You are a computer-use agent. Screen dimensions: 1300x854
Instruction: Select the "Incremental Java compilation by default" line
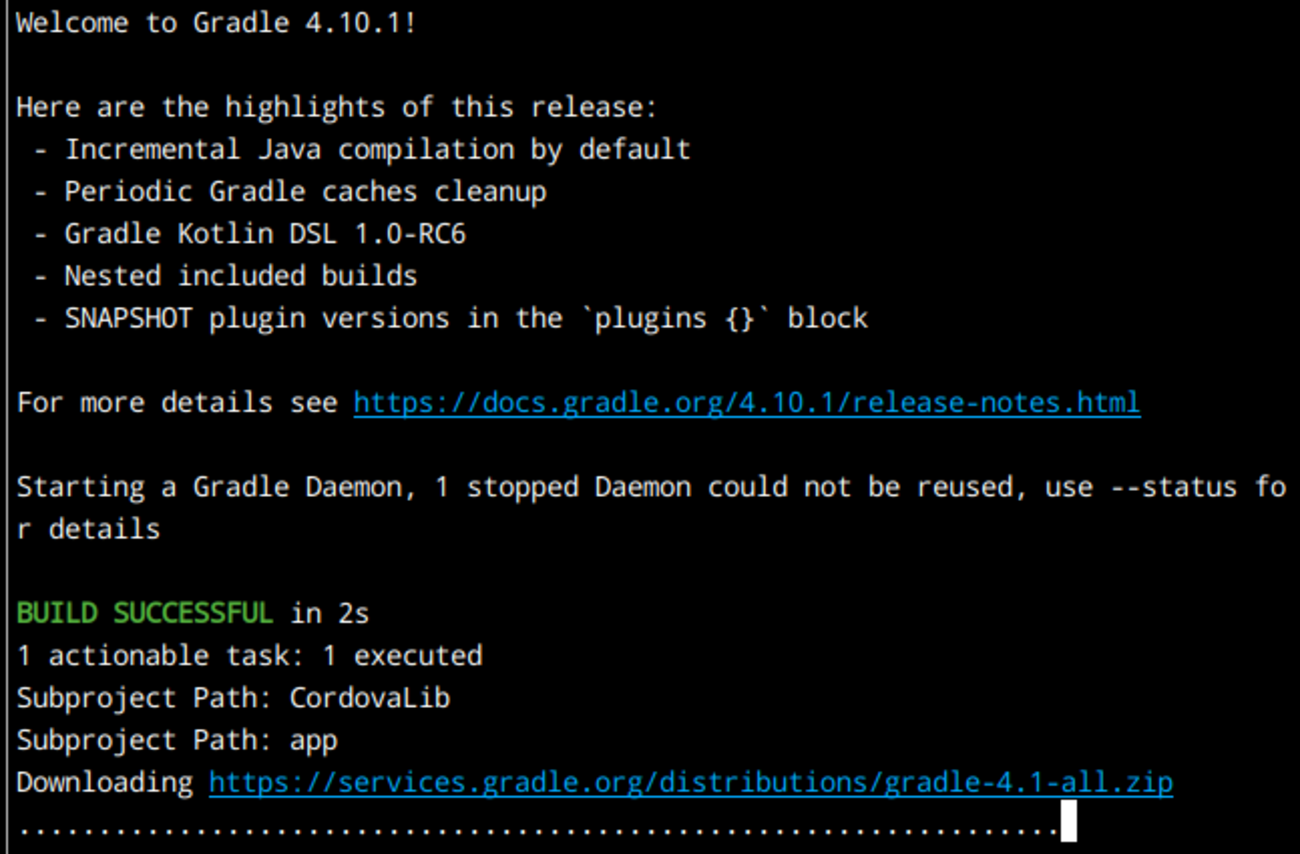coord(377,150)
